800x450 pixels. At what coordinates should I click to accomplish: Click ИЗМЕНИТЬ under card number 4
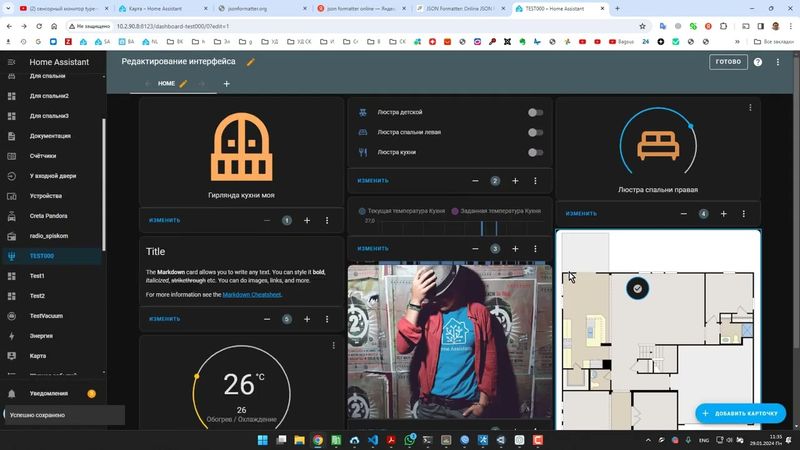(581, 214)
